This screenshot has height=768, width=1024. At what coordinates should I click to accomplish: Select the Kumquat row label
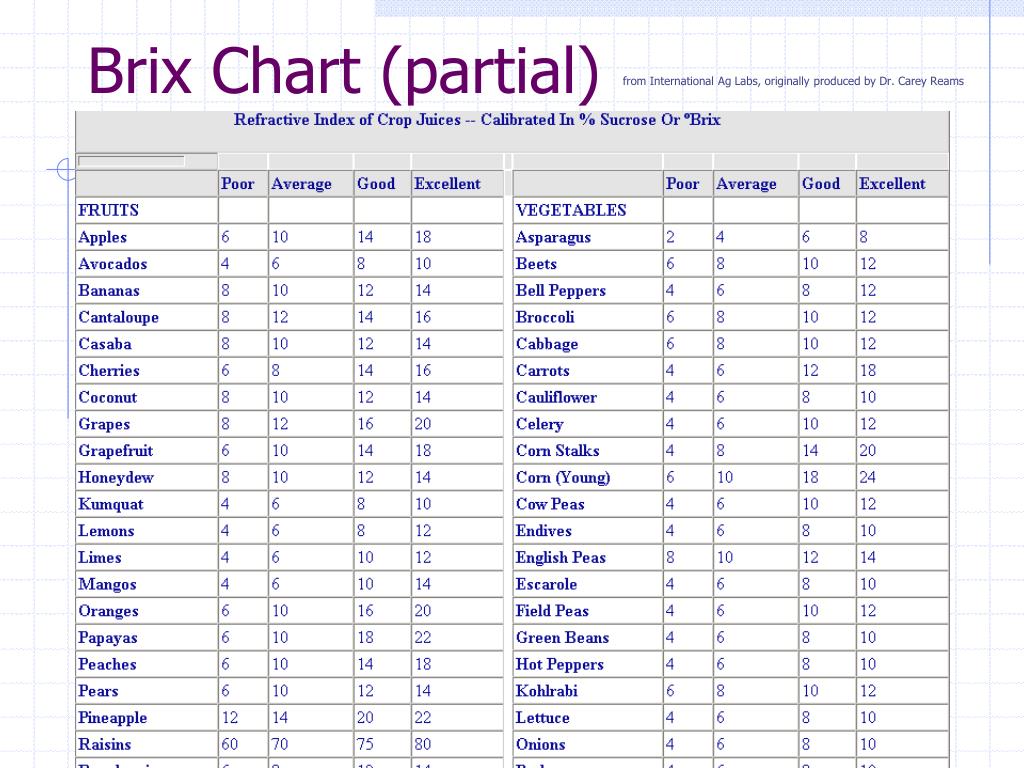point(111,505)
